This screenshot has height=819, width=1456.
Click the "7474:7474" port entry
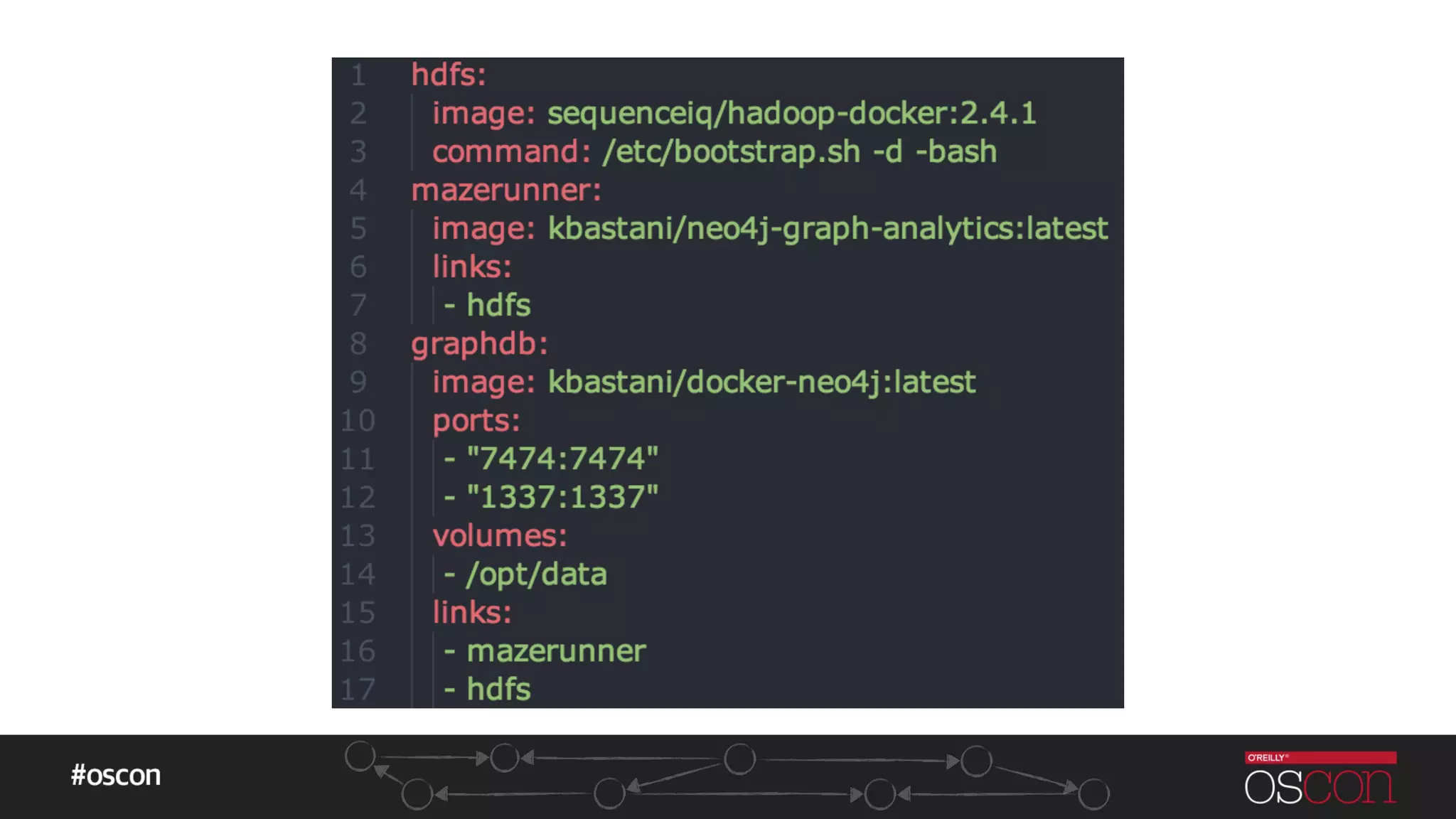tap(562, 459)
